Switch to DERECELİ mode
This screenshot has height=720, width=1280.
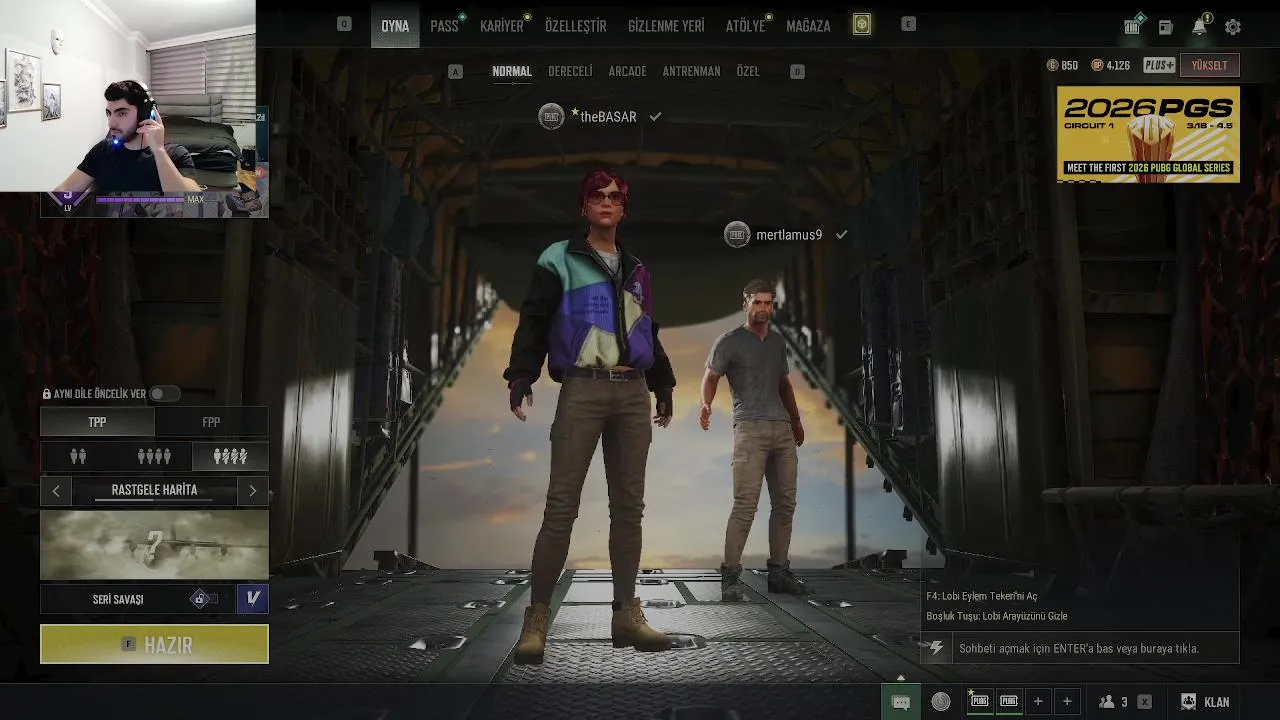[x=570, y=72]
